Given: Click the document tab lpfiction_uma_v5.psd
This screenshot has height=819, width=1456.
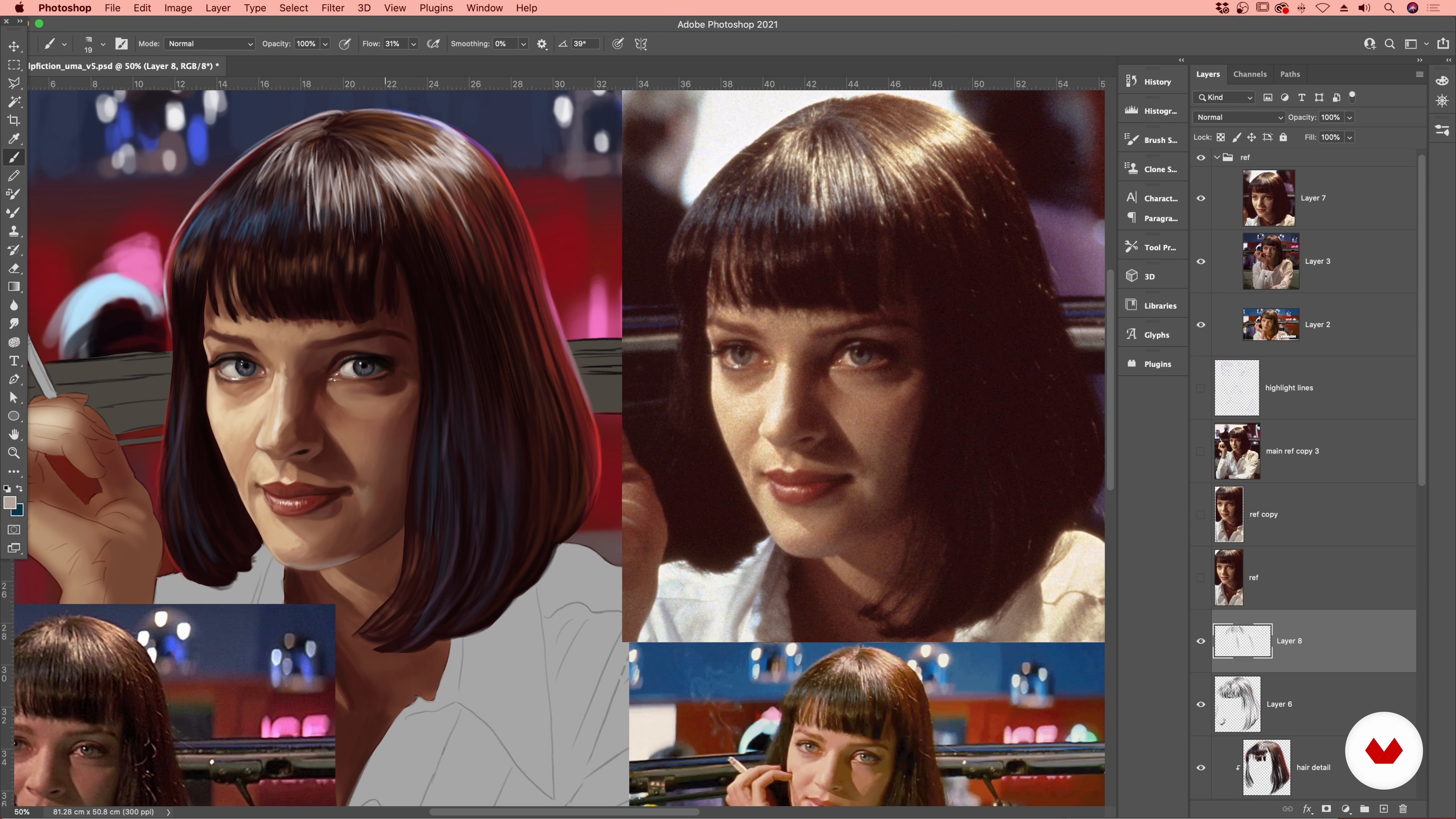Looking at the screenshot, I should [x=123, y=66].
